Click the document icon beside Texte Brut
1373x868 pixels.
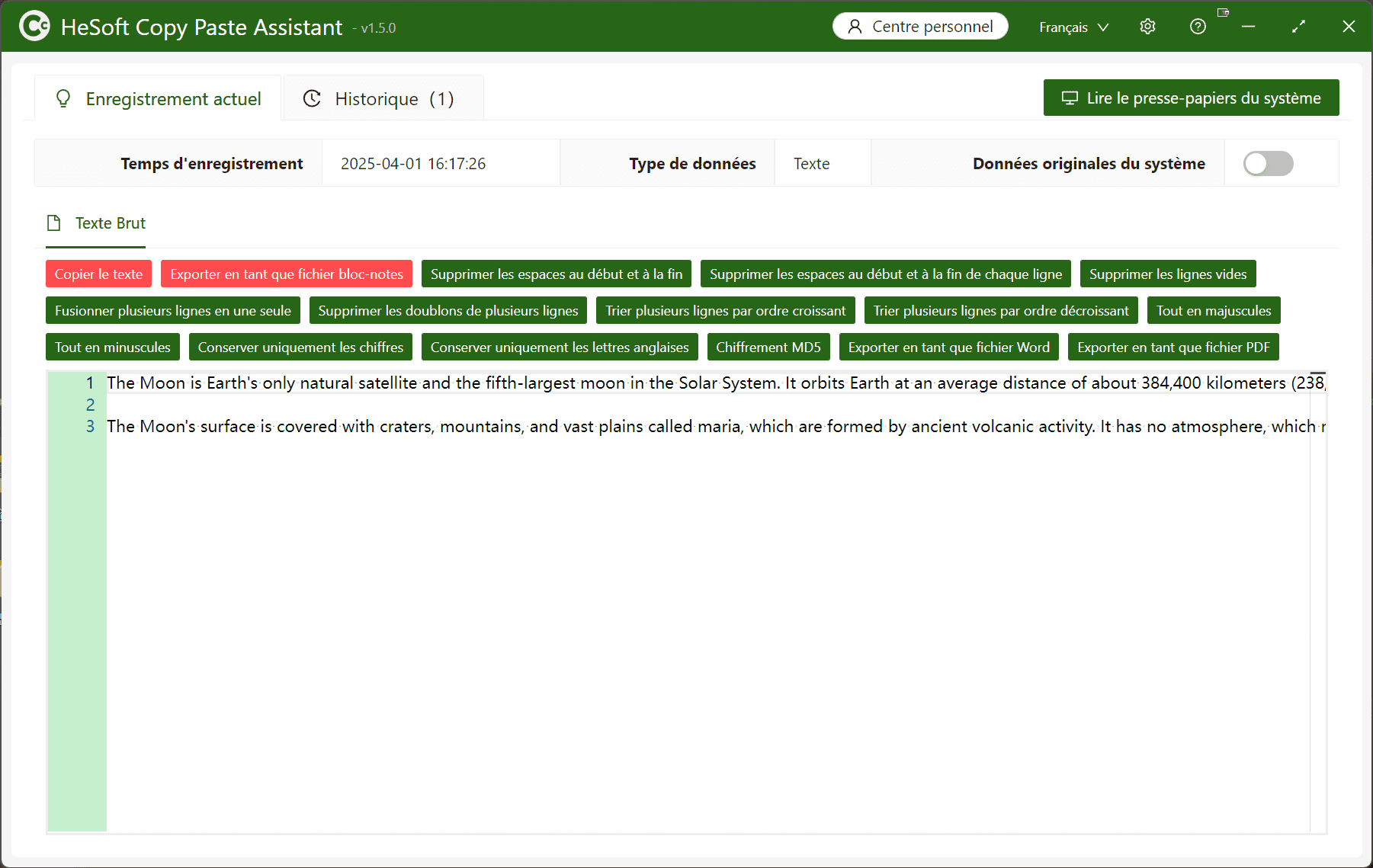coord(53,223)
